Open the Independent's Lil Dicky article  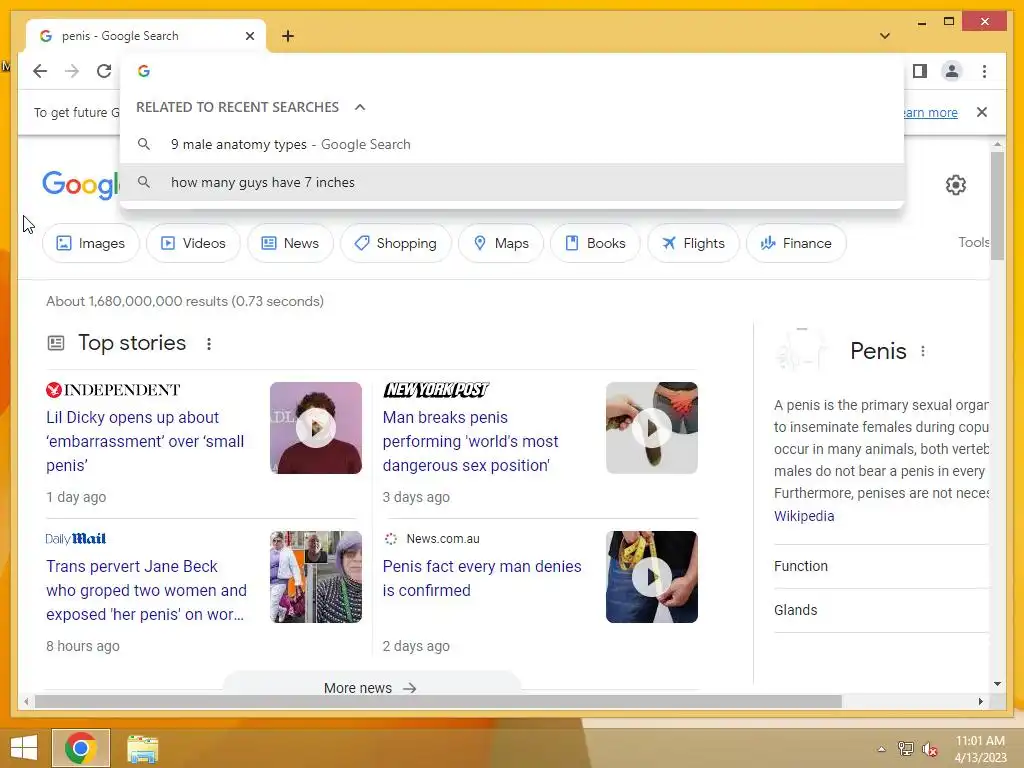145,441
